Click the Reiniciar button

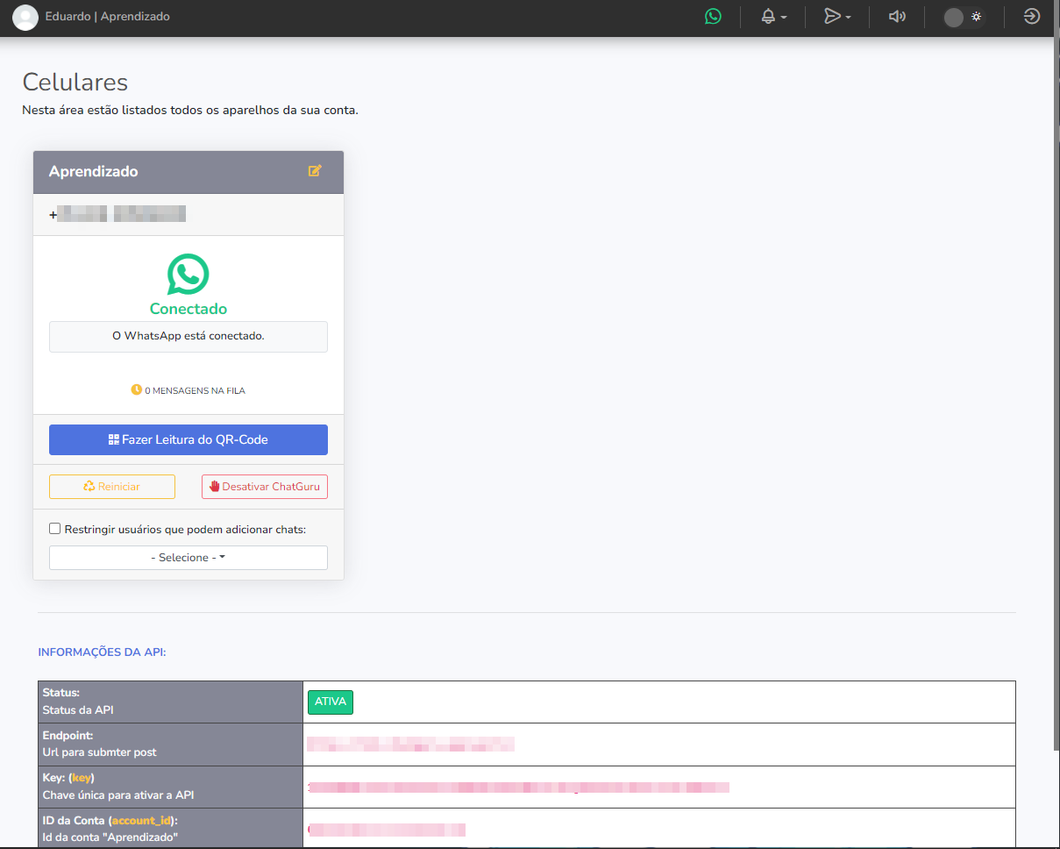pyautogui.click(x=112, y=487)
